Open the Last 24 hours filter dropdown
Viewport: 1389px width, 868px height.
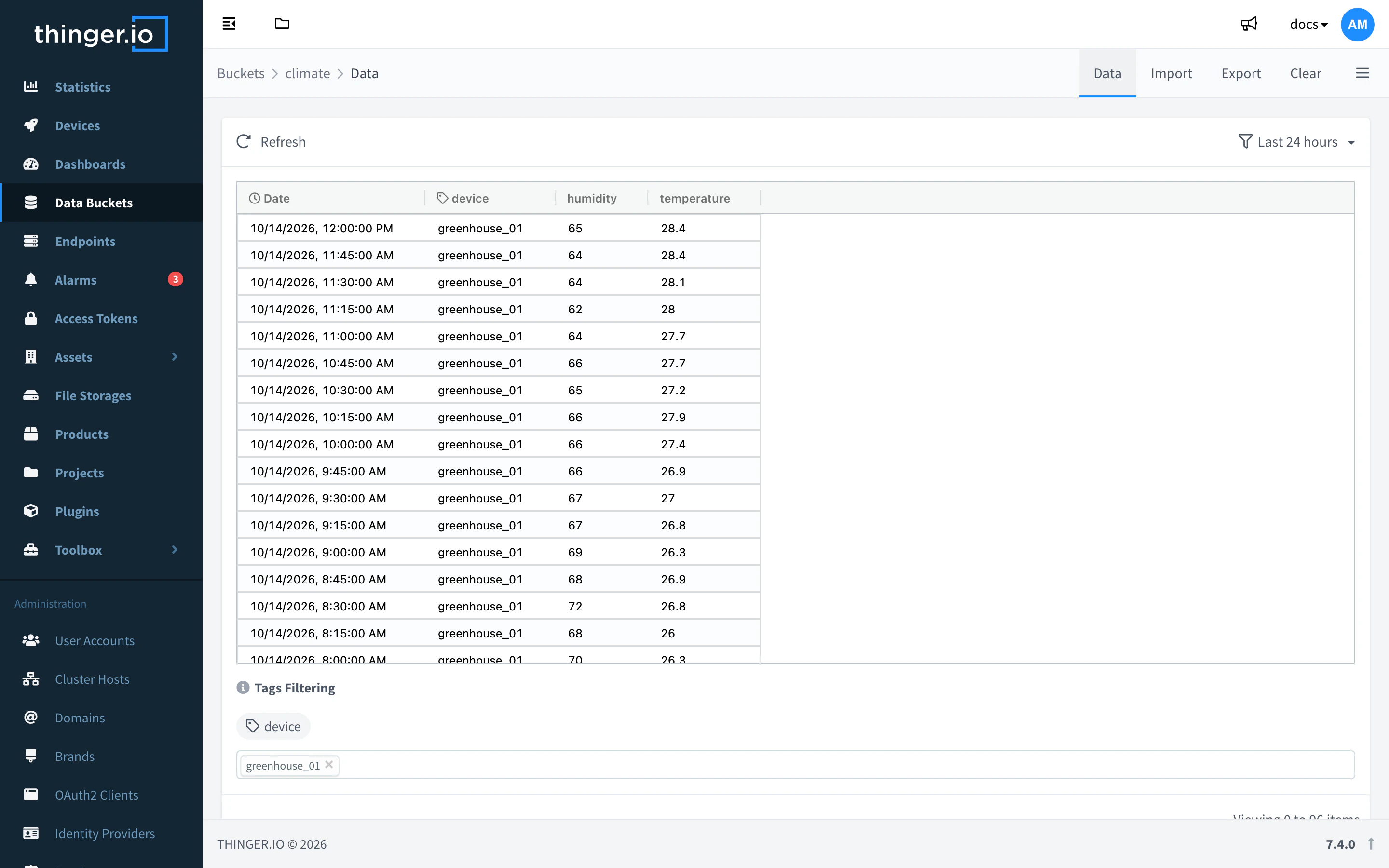pyautogui.click(x=1296, y=142)
